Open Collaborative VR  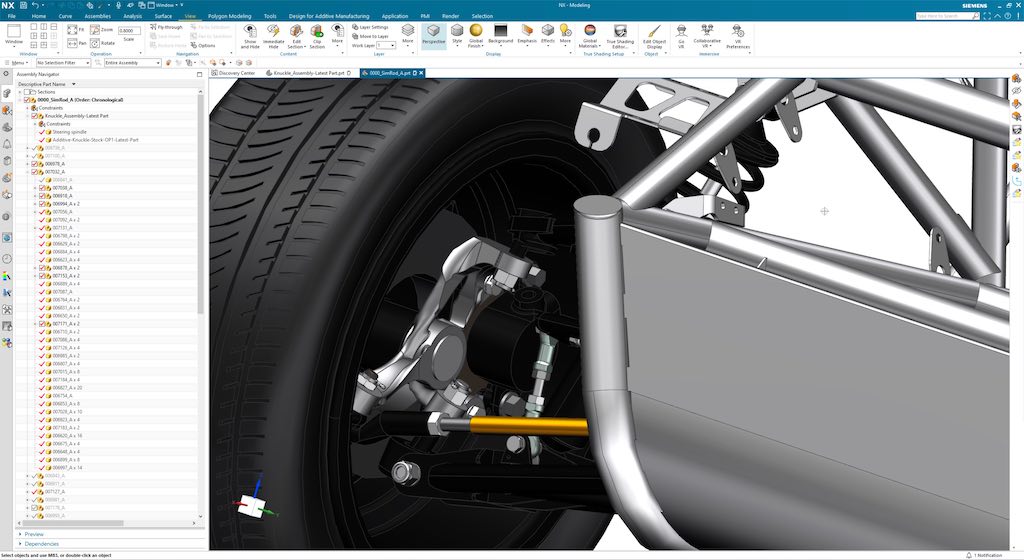coord(707,36)
